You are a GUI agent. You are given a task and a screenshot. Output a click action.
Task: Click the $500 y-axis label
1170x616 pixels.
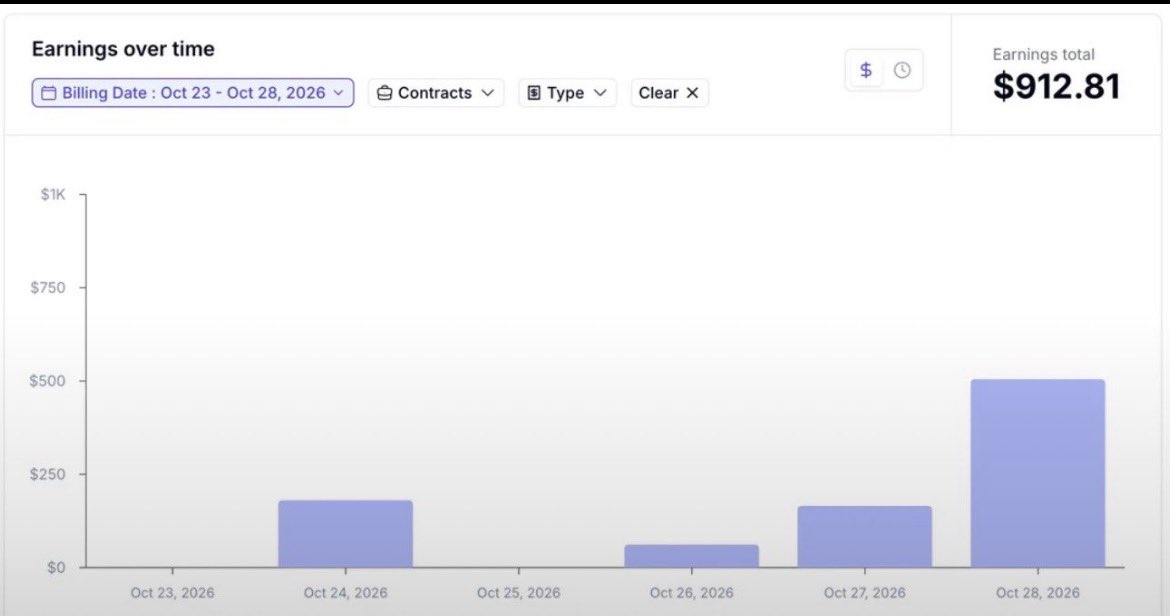pos(48,381)
